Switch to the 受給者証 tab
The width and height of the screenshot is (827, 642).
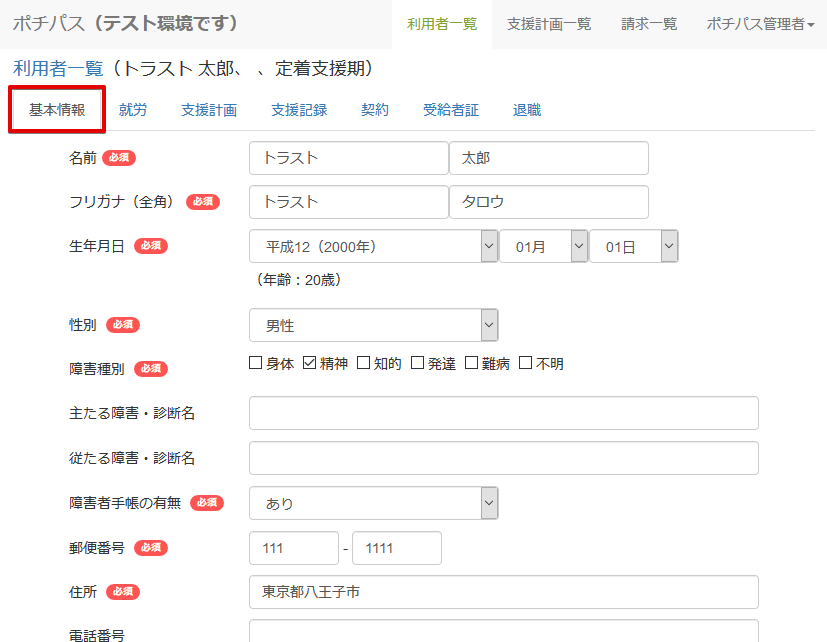[451, 109]
